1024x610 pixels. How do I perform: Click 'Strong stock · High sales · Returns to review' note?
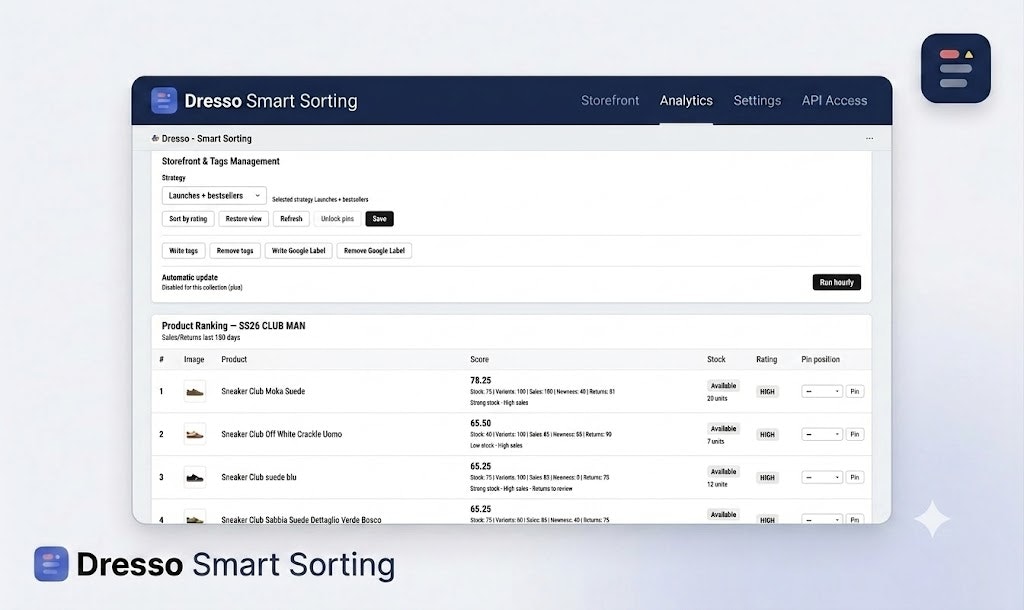[521, 489]
